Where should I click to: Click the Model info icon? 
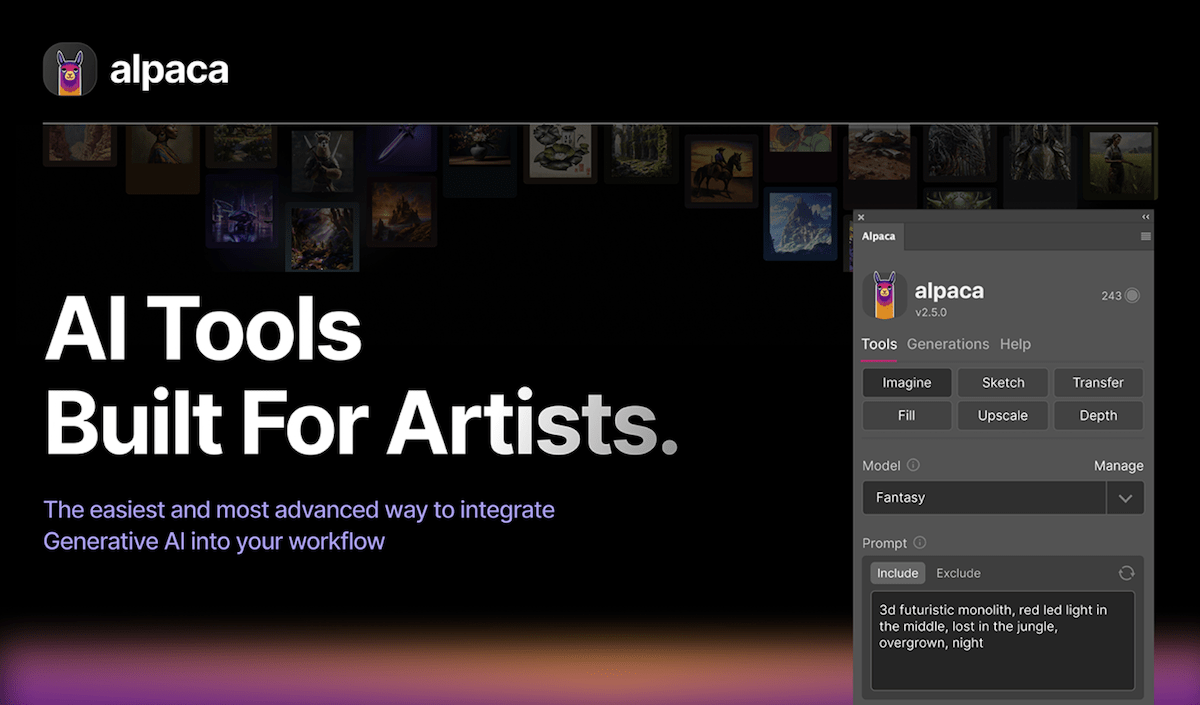coord(913,465)
